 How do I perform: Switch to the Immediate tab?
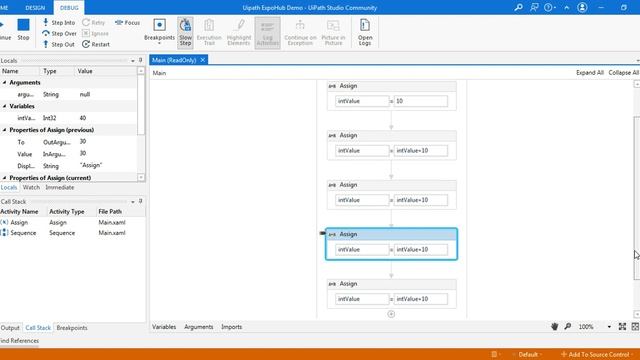tap(60, 187)
